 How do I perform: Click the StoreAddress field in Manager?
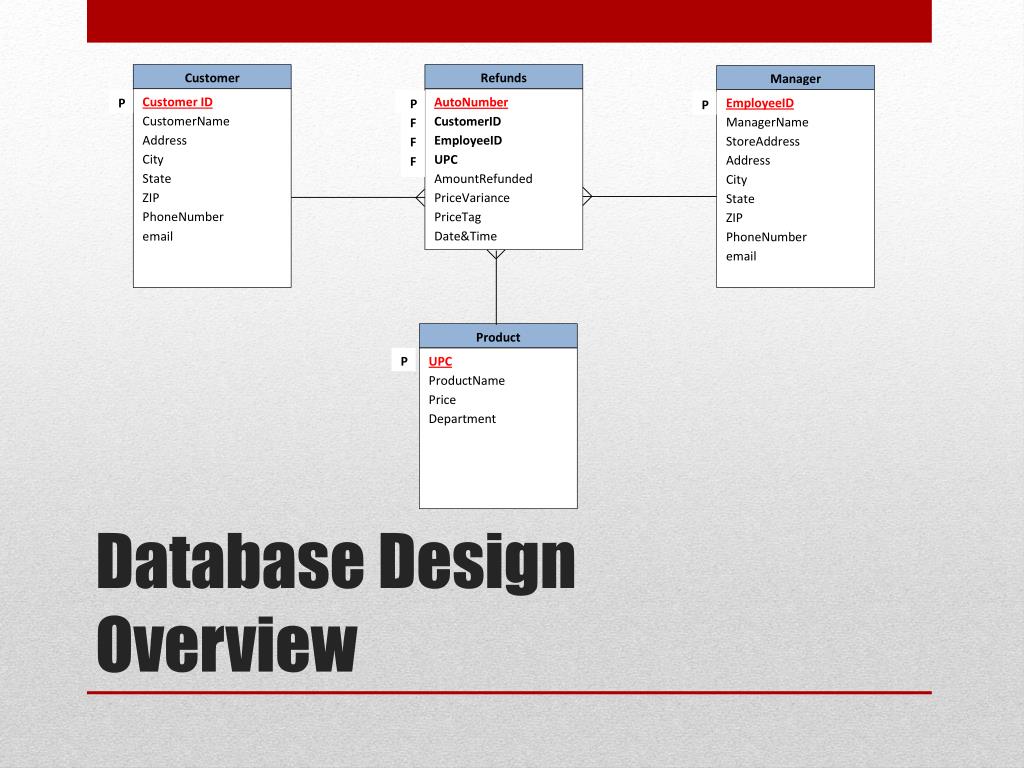[x=762, y=141]
